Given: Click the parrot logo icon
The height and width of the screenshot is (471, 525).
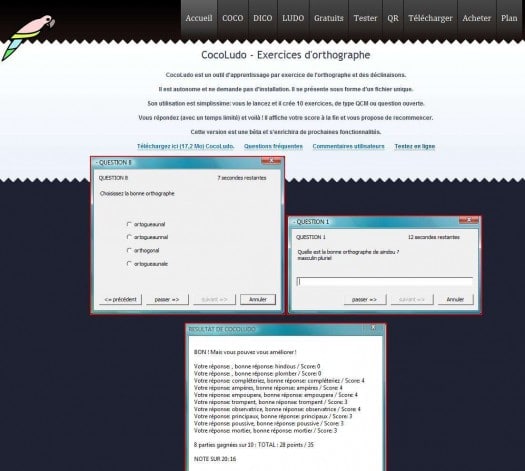Looking at the screenshot, I should [28, 38].
